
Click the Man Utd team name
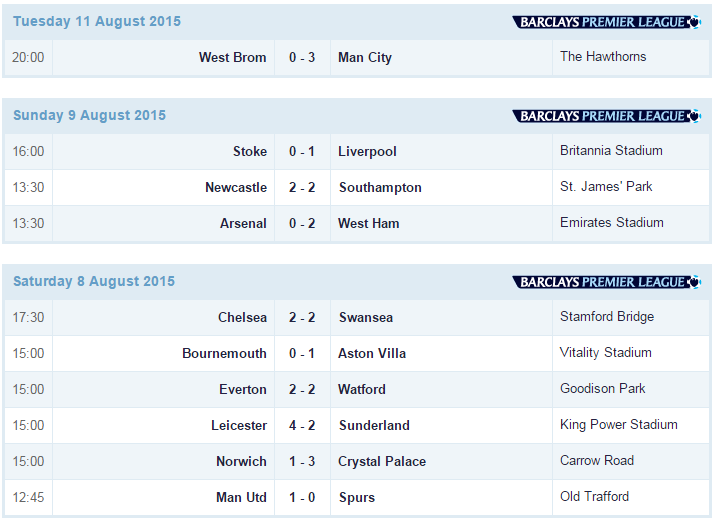point(241,497)
